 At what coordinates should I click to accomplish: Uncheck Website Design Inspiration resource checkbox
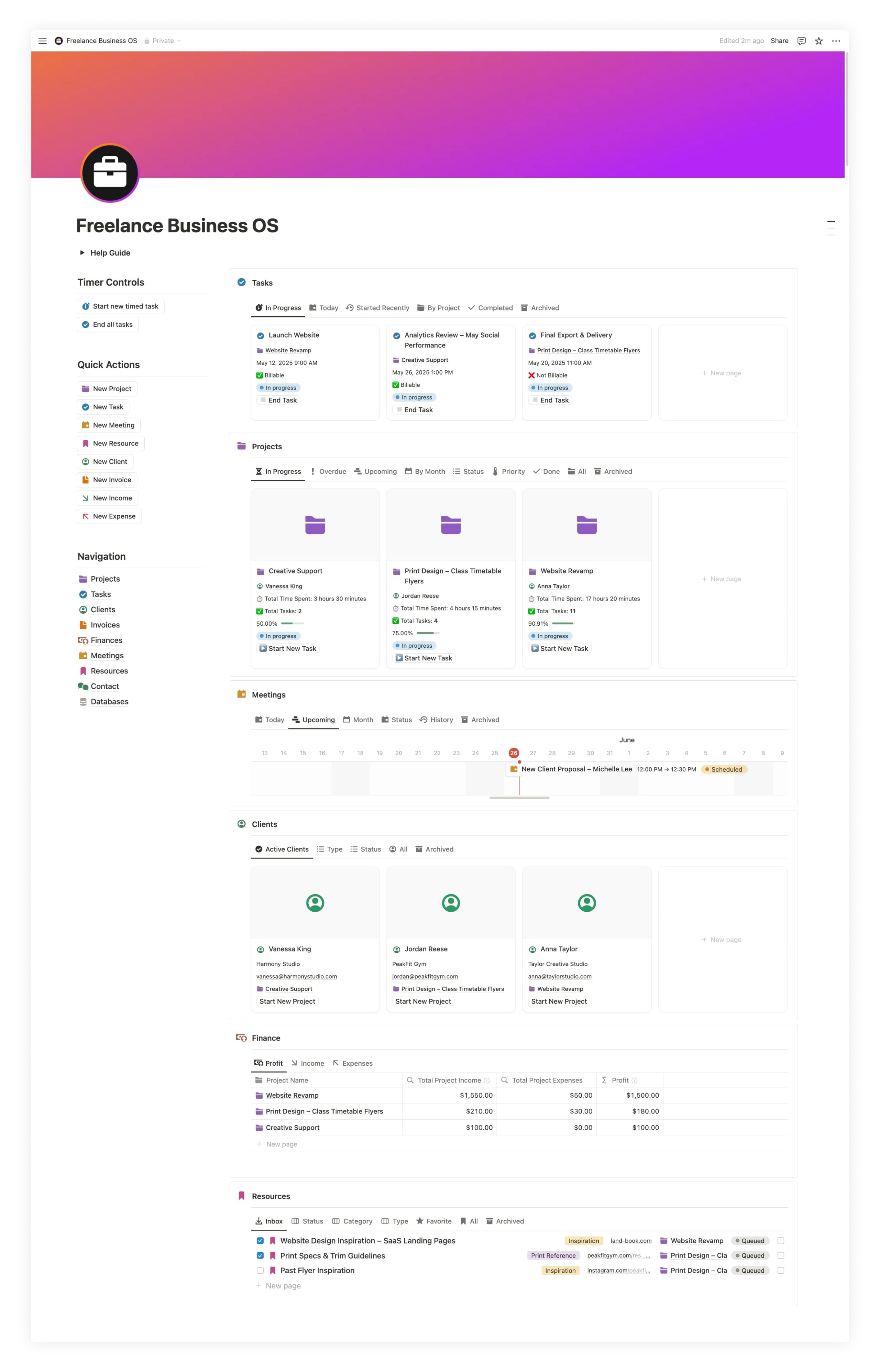pos(260,1241)
